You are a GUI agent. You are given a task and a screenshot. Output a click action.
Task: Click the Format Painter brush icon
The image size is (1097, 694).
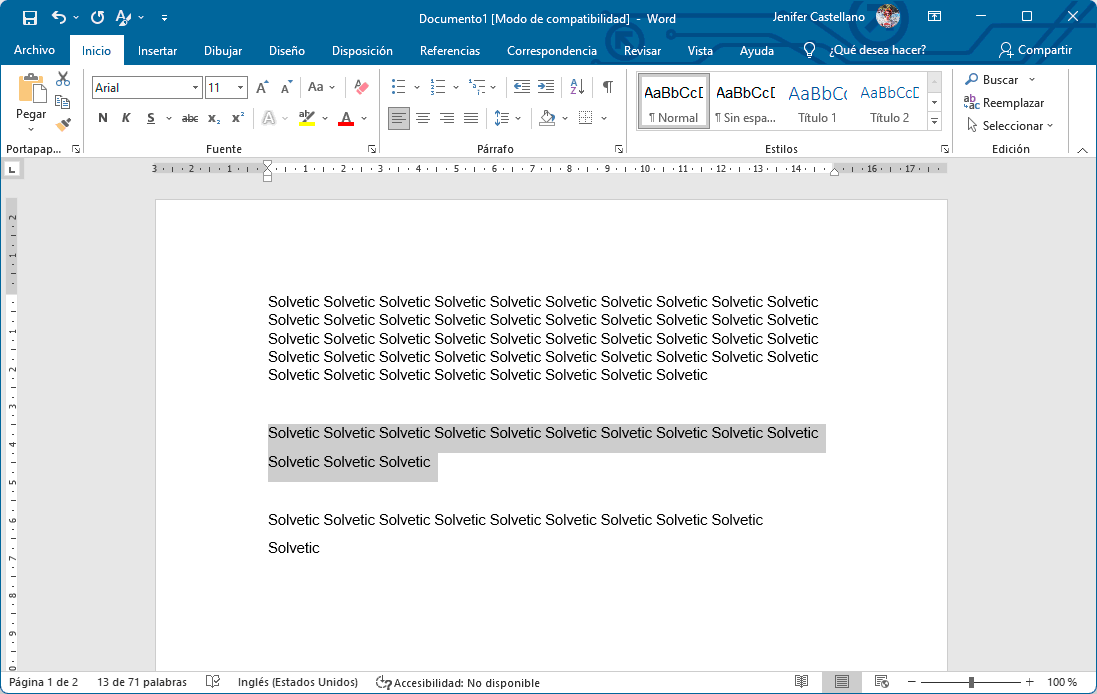63,125
